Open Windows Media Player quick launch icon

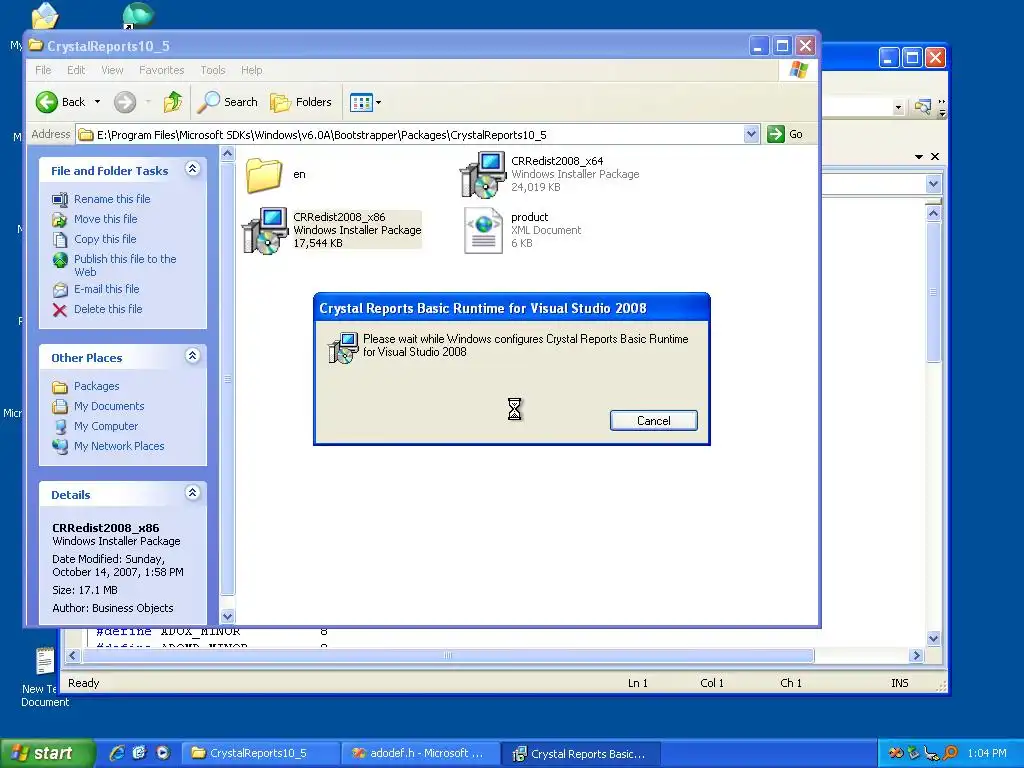click(163, 753)
